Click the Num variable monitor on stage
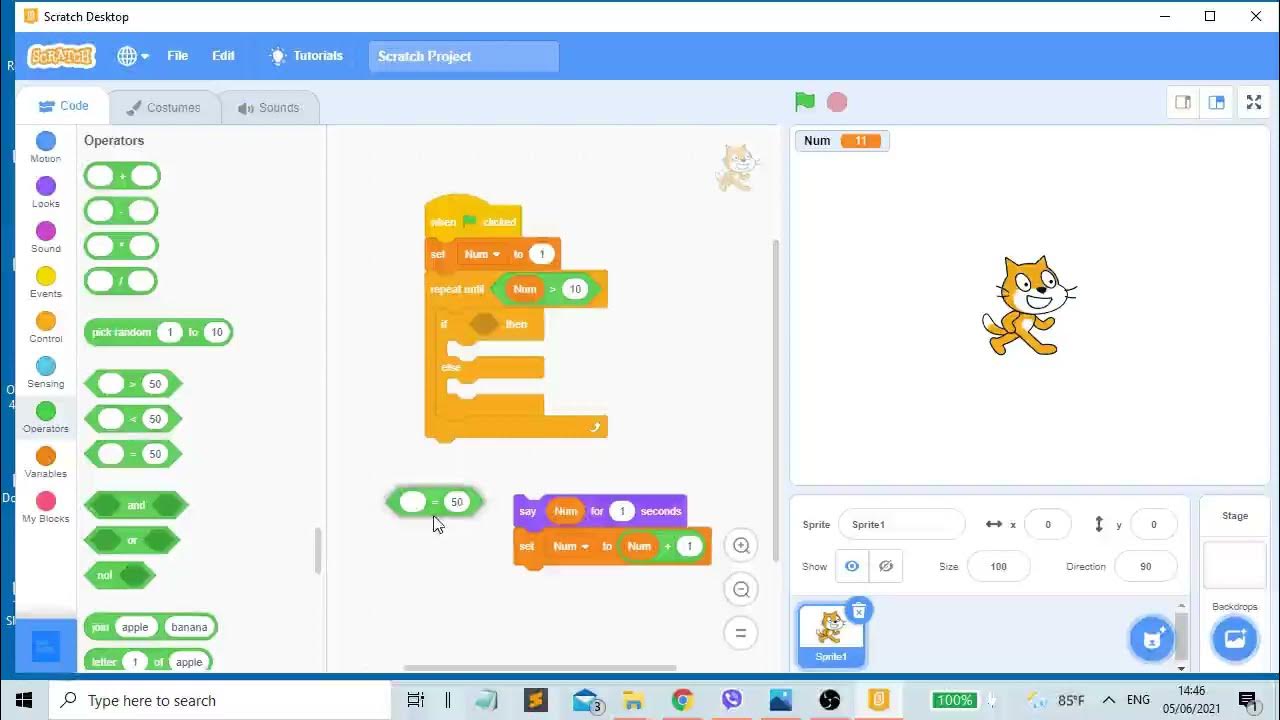 click(842, 140)
